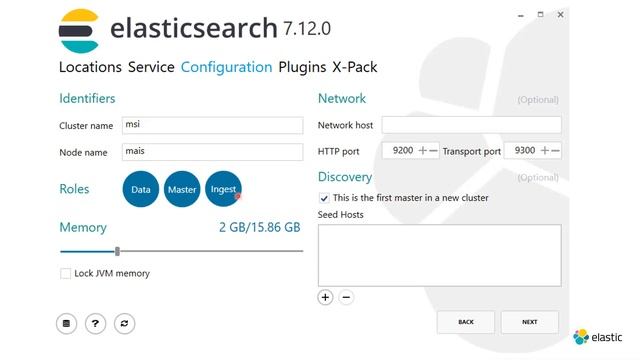Click the Discovery heading
Image resolution: width=640 pixels, height=360 pixels.
tap(345, 177)
